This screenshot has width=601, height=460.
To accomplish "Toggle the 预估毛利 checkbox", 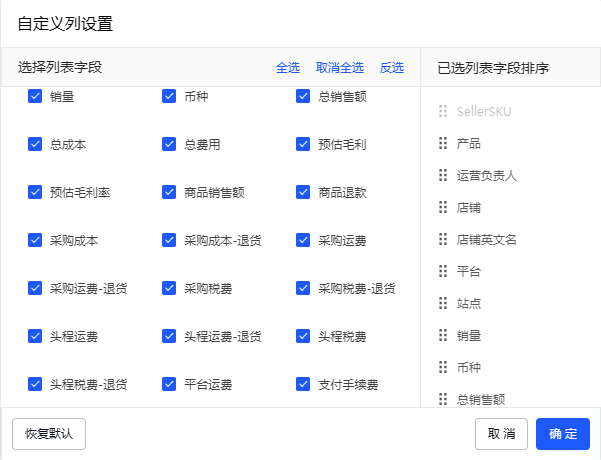I will (303, 144).
